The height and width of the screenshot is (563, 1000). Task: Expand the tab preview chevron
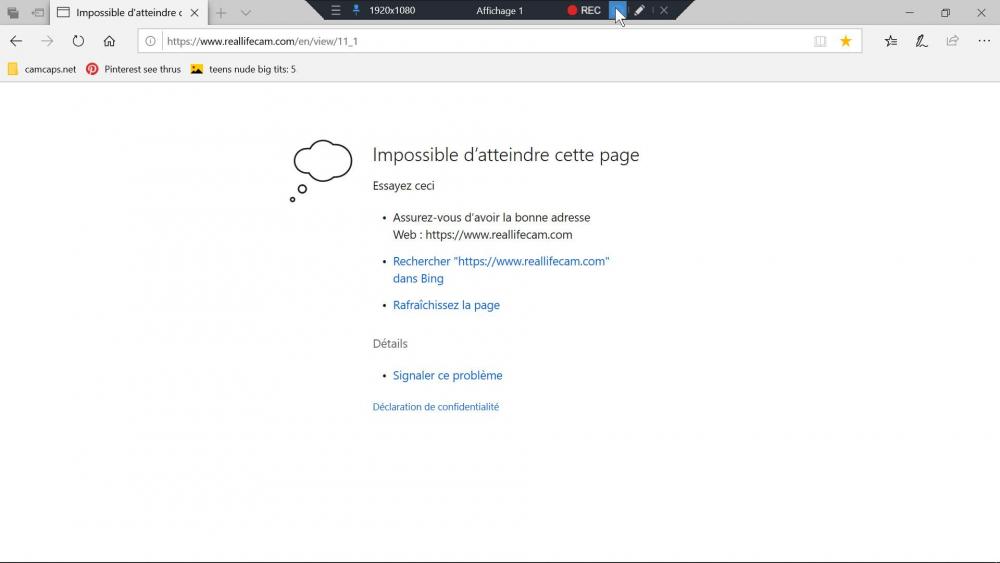pos(245,13)
